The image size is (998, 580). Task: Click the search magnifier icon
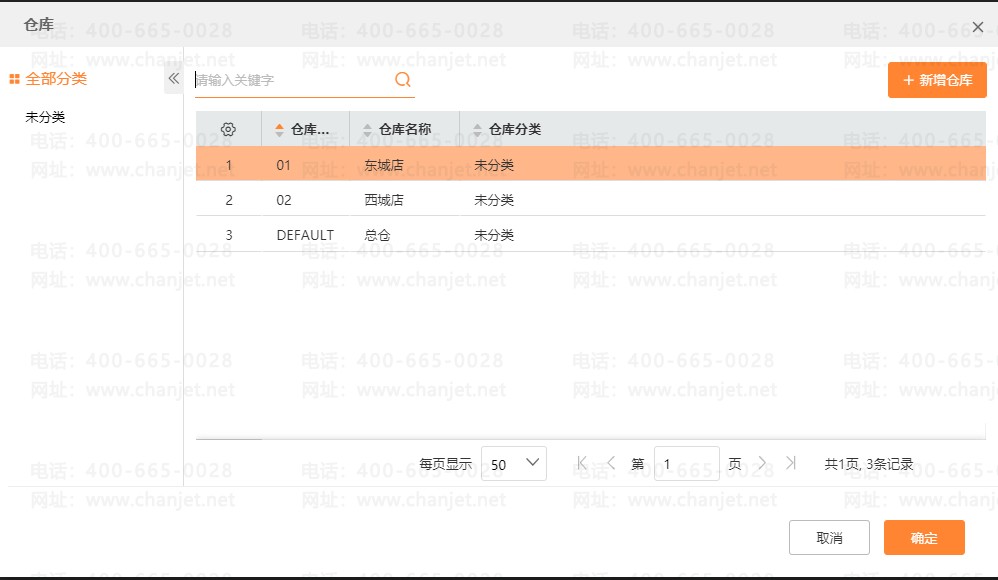[403, 80]
